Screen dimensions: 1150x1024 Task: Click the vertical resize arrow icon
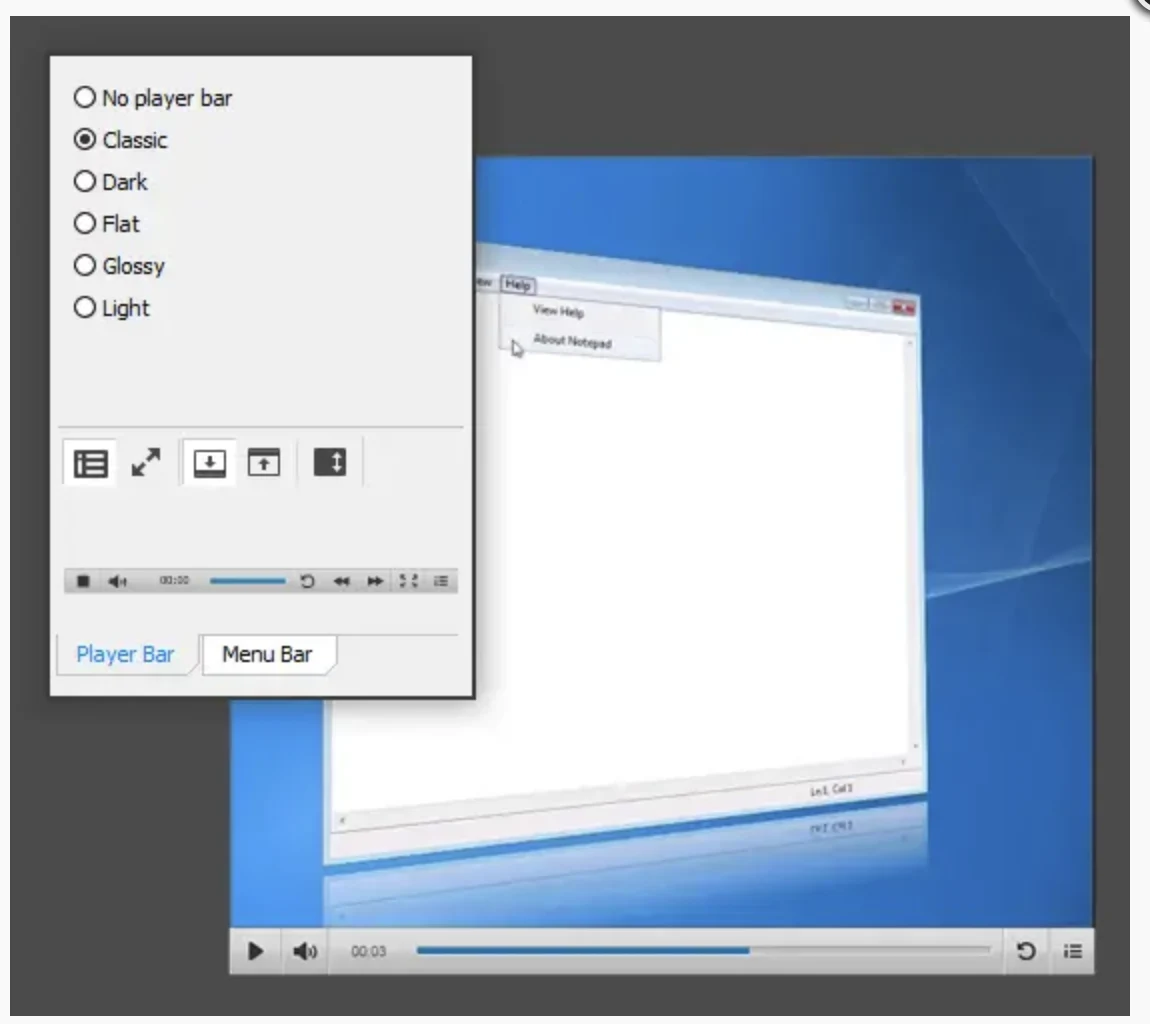330,463
